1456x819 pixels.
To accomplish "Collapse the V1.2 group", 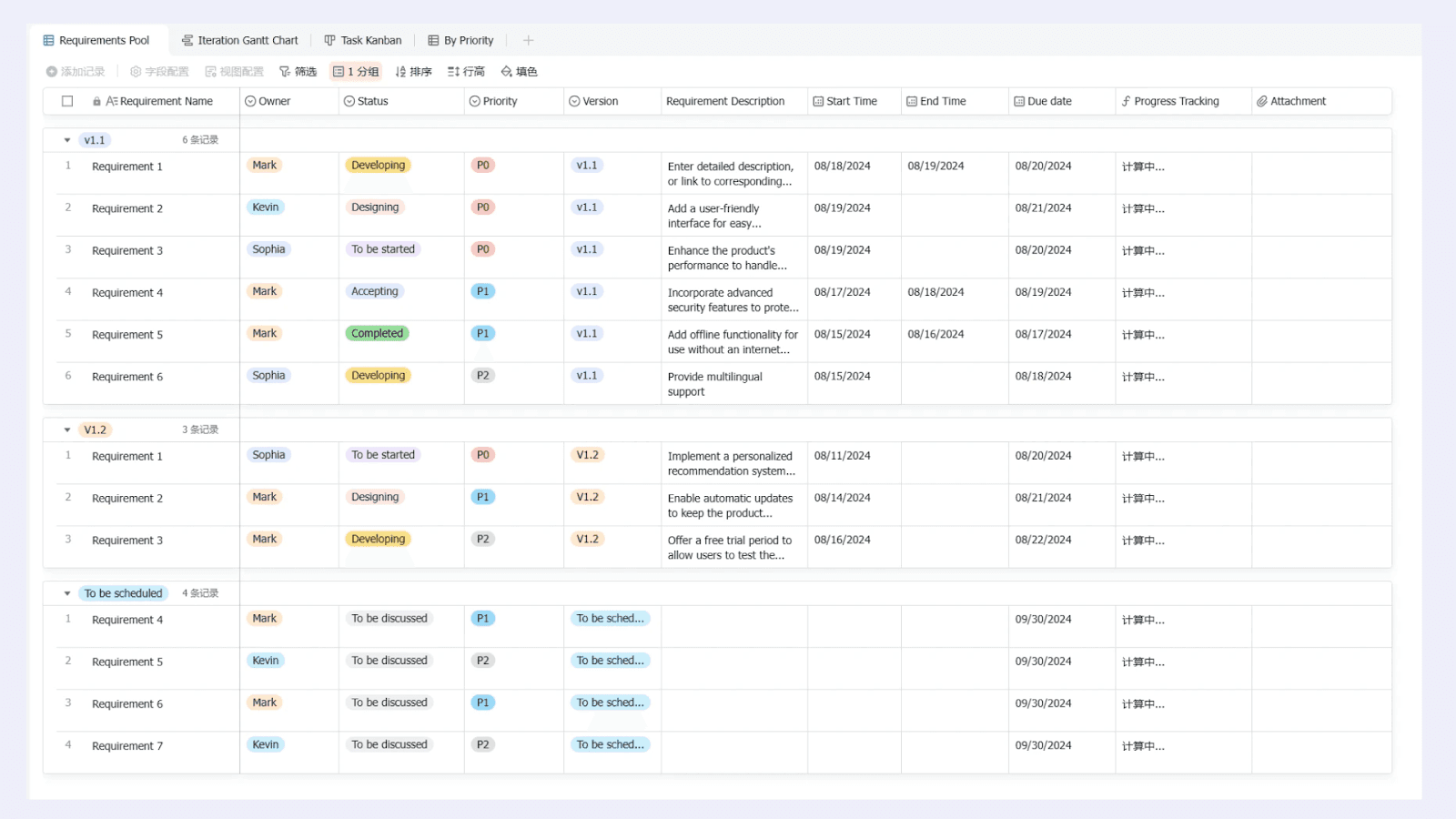I will [x=67, y=430].
